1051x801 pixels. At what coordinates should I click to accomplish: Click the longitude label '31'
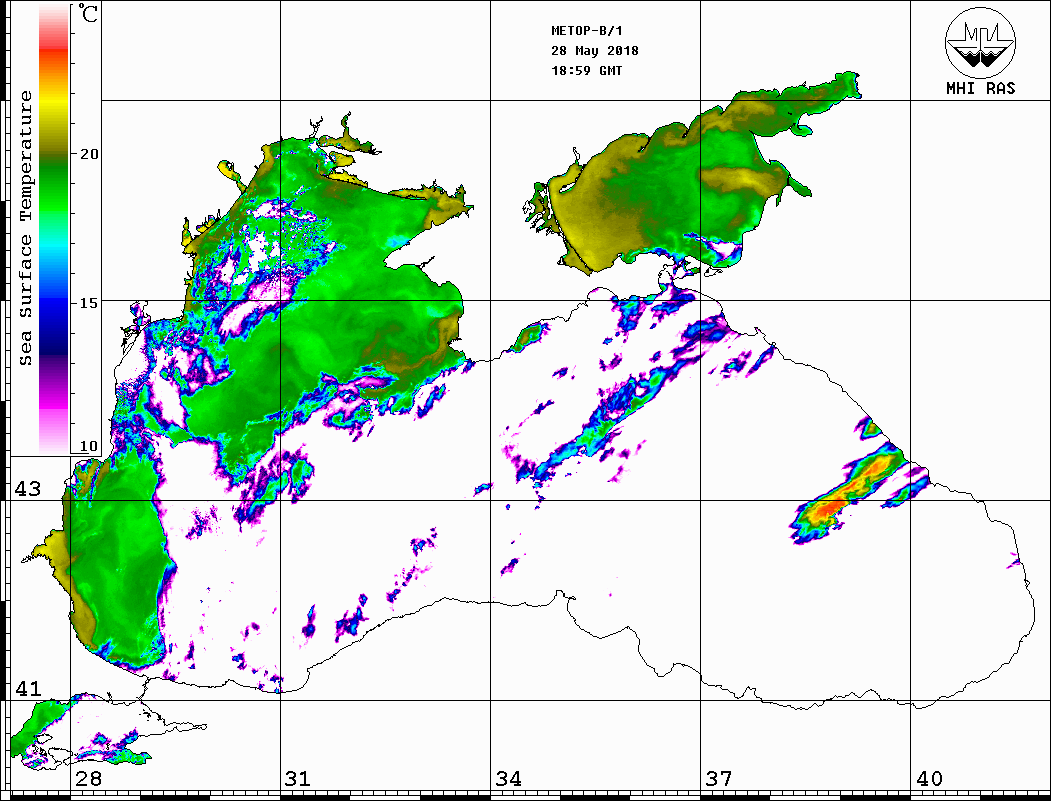[x=298, y=779]
